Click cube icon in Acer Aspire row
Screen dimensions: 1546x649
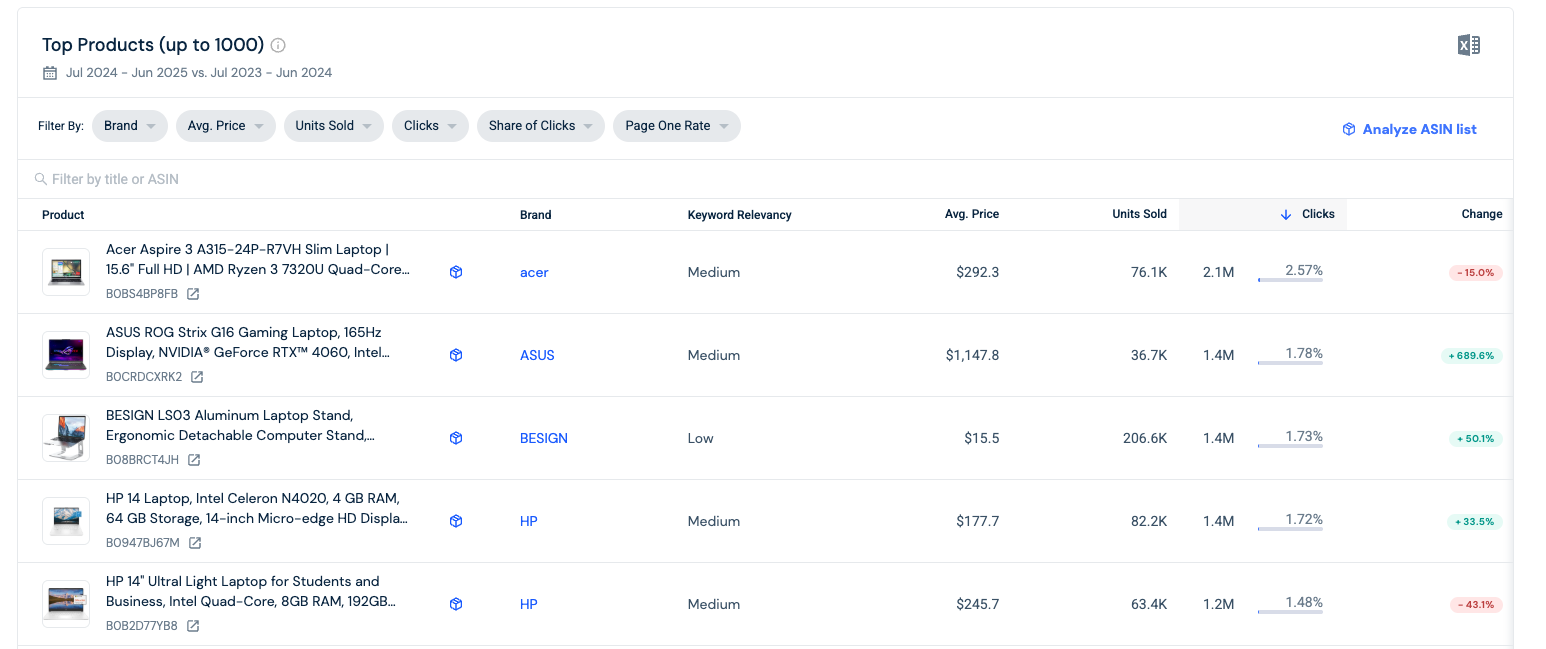point(456,272)
